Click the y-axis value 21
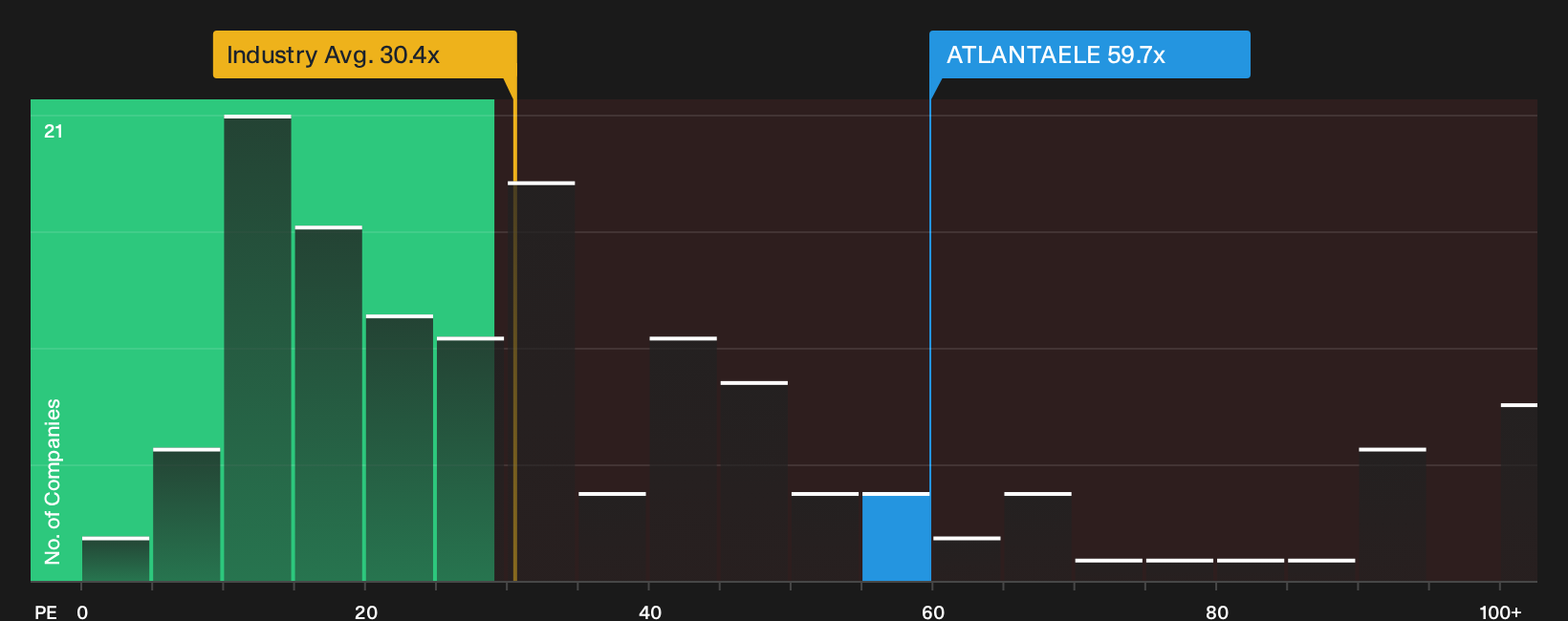Viewport: 1568px width, 621px height. coord(54,132)
